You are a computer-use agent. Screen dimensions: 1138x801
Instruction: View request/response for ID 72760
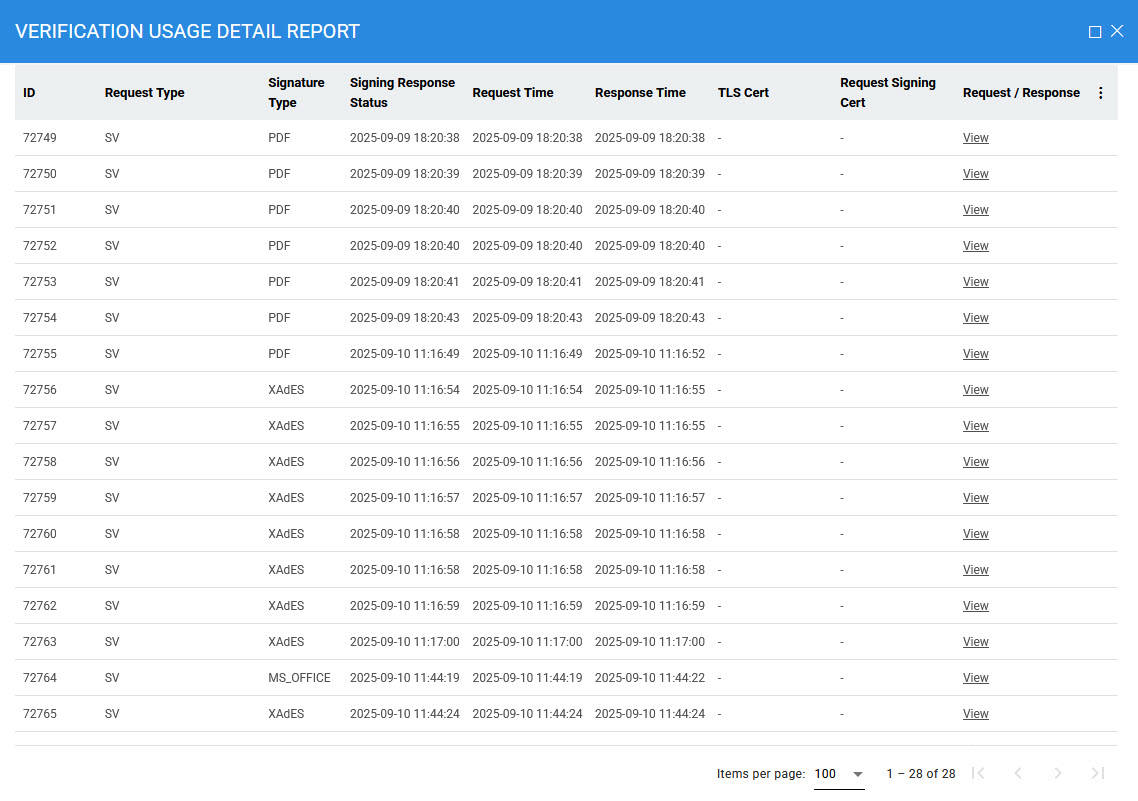pyautogui.click(x=975, y=534)
